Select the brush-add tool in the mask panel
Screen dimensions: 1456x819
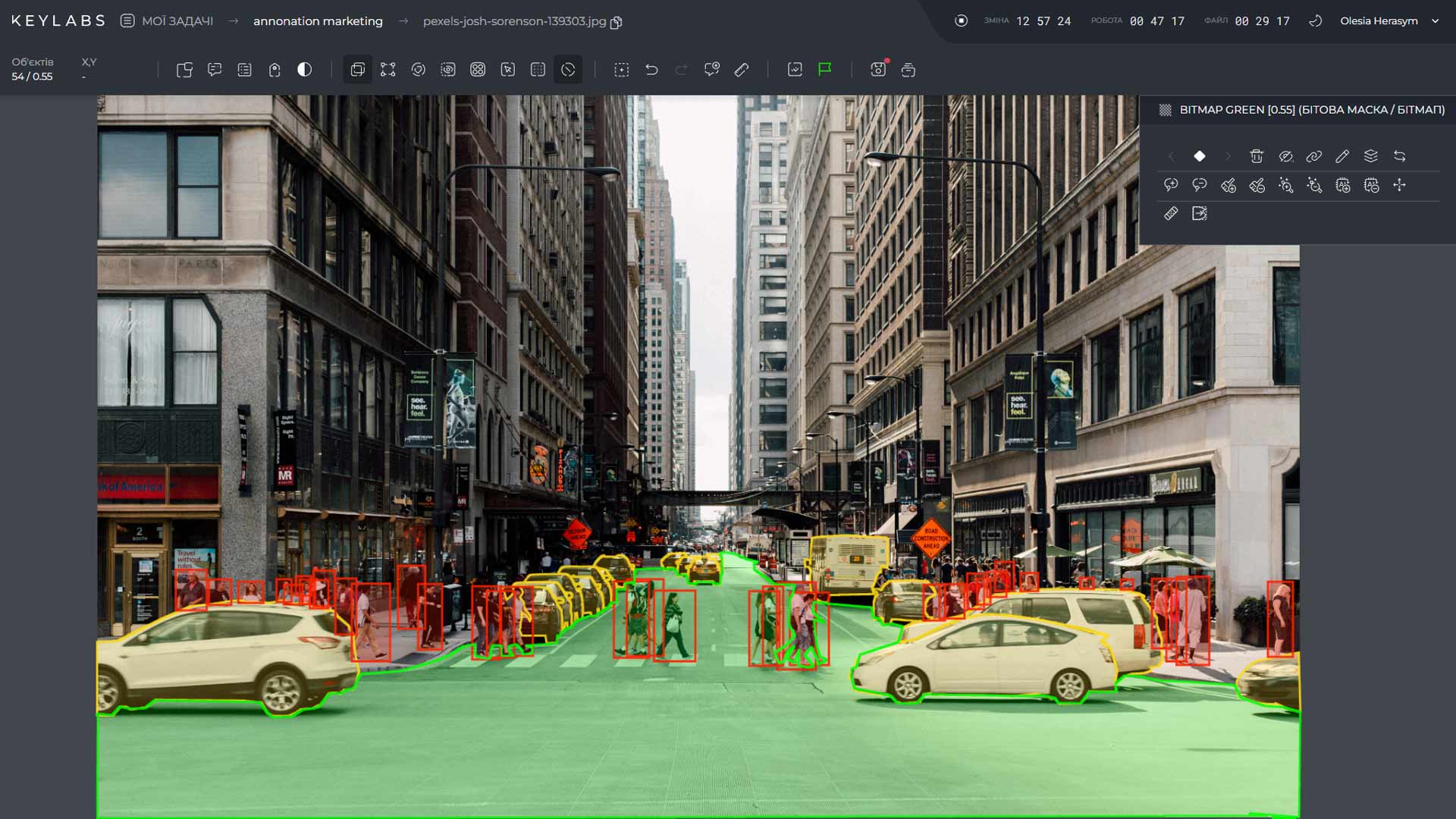1228,185
